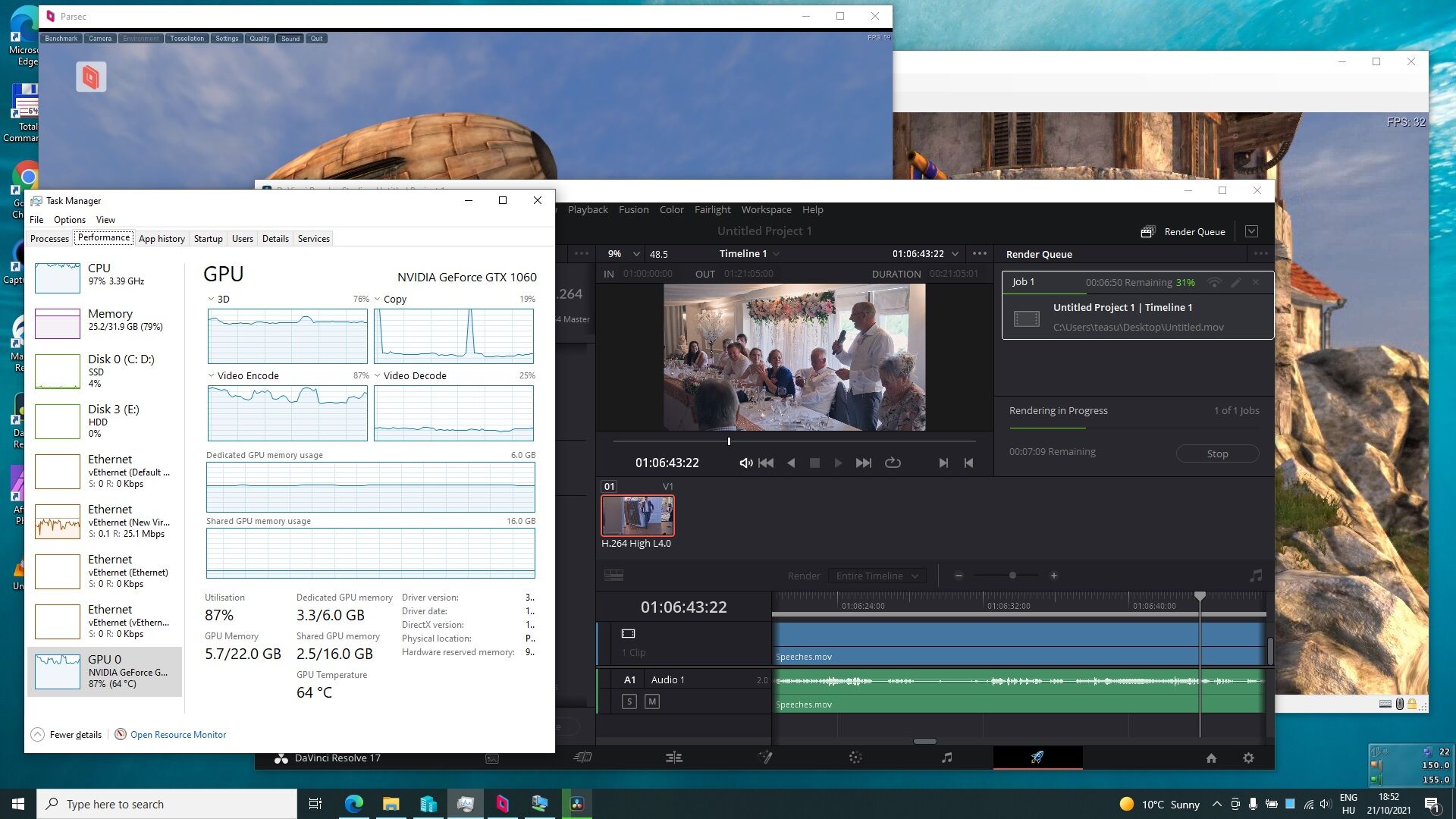Stop the render in progress

tap(1217, 453)
